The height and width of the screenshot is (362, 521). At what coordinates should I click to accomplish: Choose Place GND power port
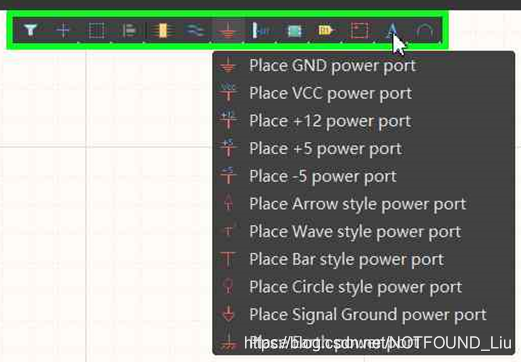(x=363, y=65)
